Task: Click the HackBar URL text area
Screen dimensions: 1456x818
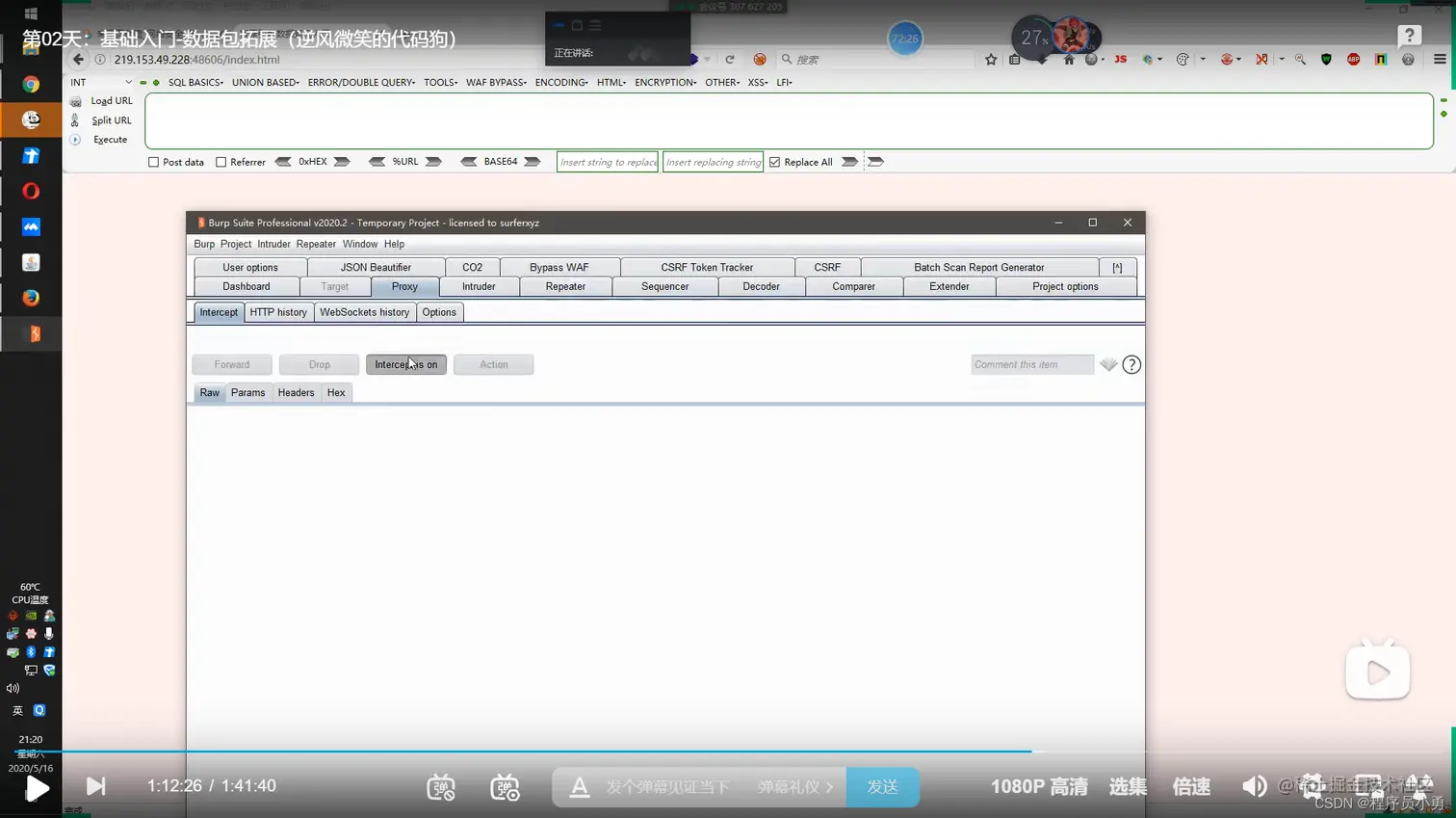Action: tap(789, 121)
